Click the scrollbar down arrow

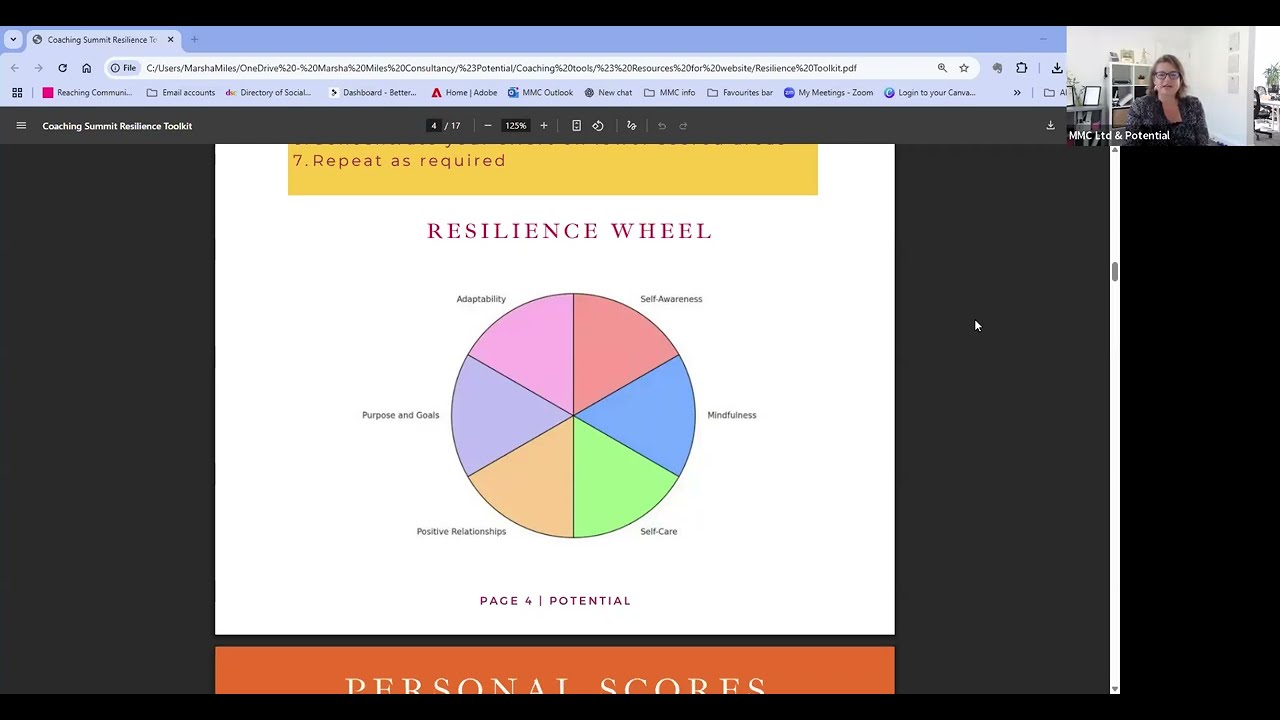[1114, 689]
